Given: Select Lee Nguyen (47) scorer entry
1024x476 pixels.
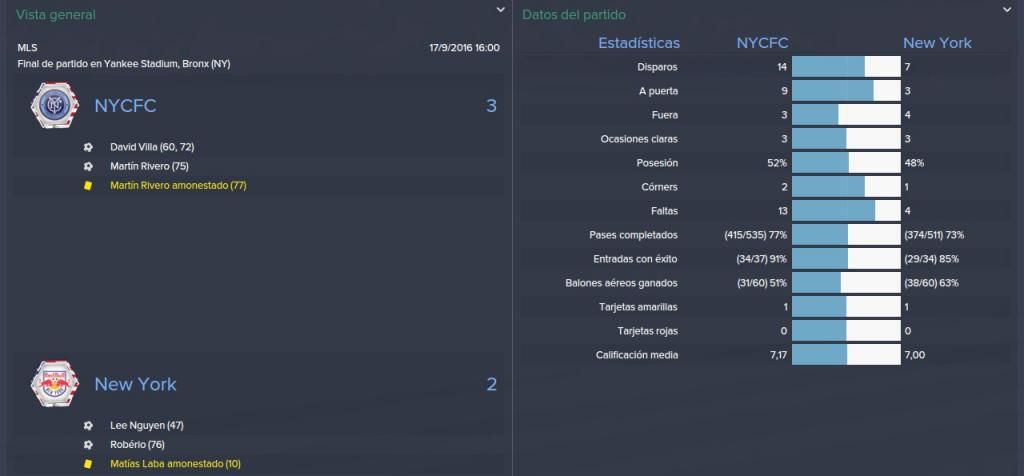Looking at the screenshot, I should point(147,426).
